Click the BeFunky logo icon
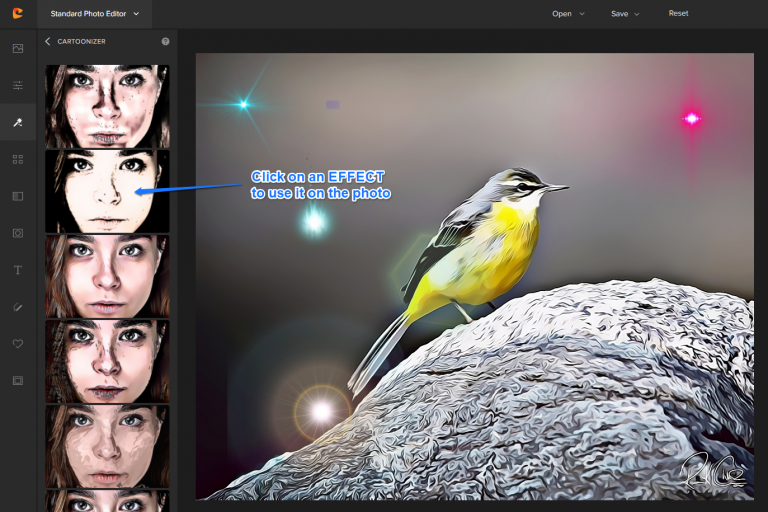The image size is (768, 512). 18,13
